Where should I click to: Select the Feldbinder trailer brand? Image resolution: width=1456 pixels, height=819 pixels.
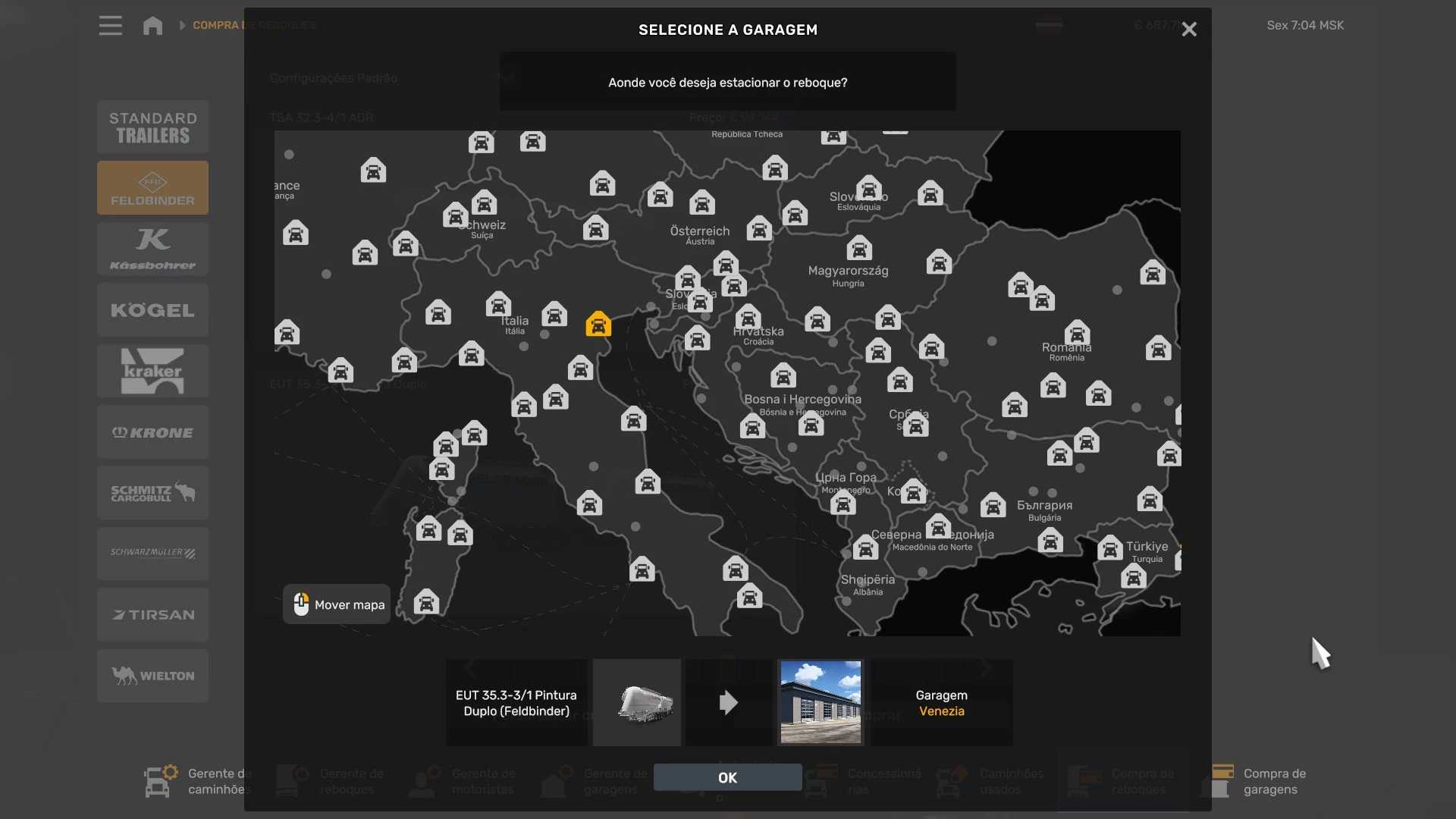click(152, 188)
